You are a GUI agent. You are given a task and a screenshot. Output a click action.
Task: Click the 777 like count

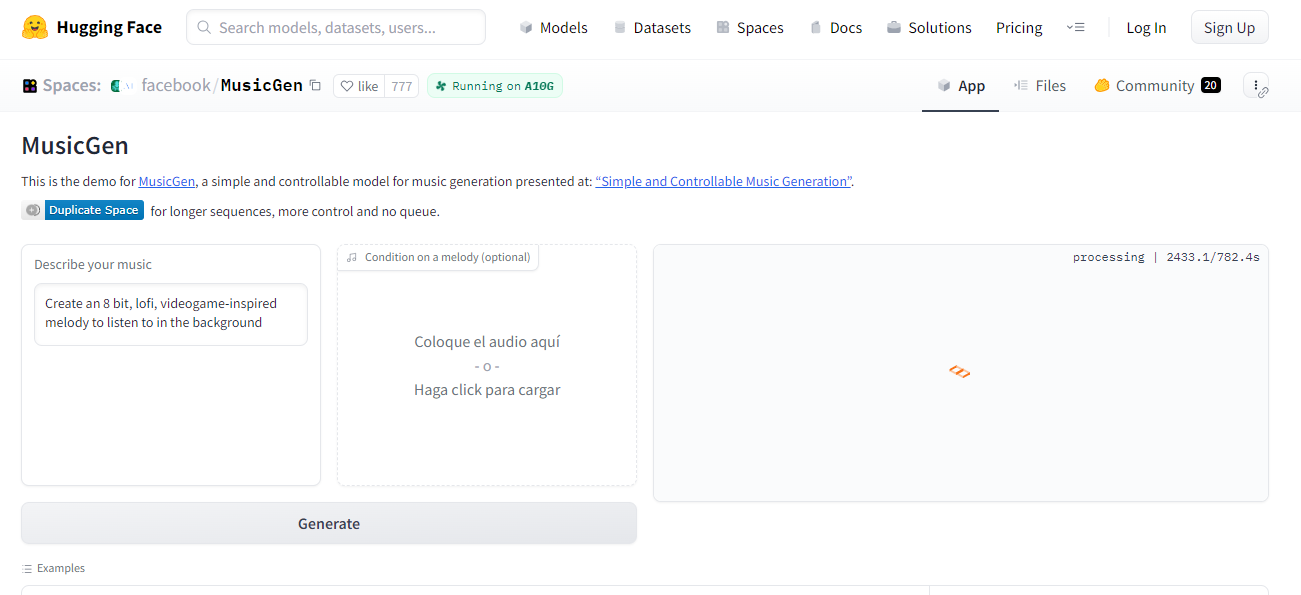pyautogui.click(x=401, y=86)
